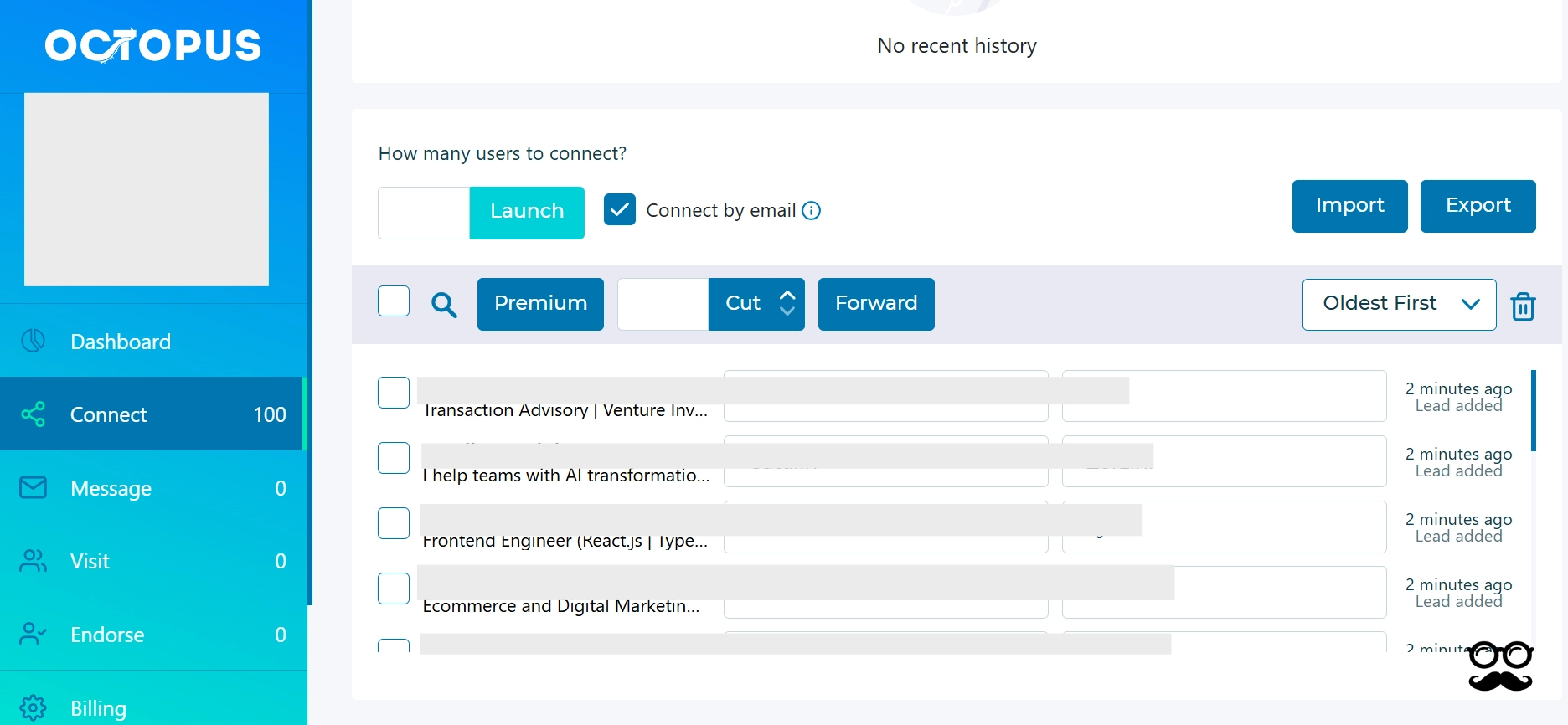Click the lead list scrollbar thumb
This screenshot has height=725, width=1568.
(x=1534, y=410)
